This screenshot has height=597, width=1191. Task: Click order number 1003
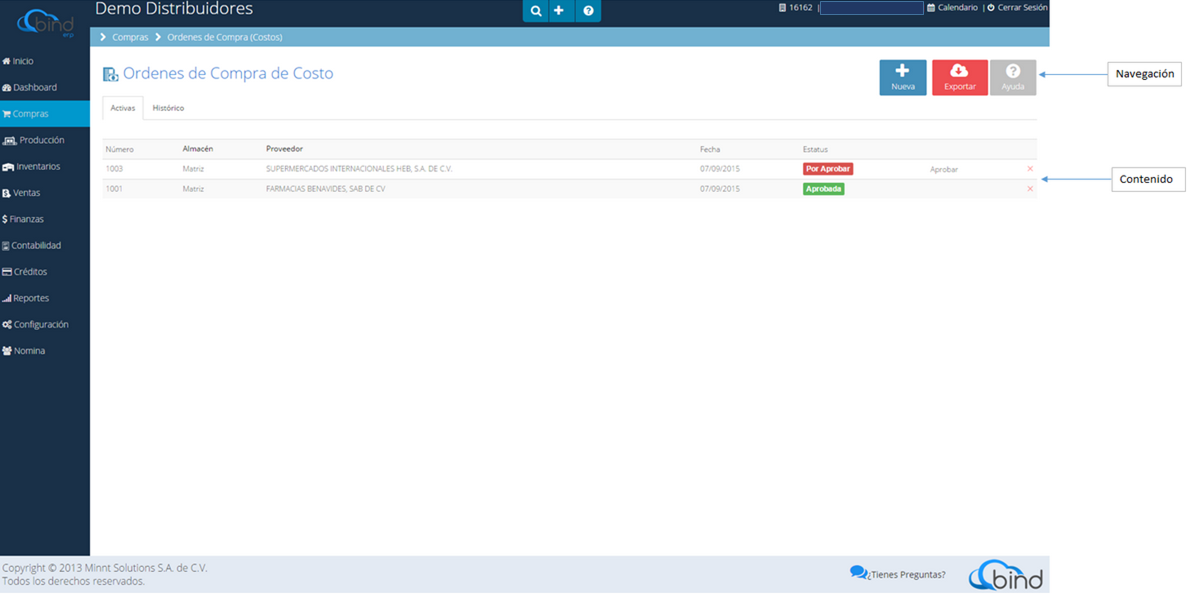tap(114, 169)
